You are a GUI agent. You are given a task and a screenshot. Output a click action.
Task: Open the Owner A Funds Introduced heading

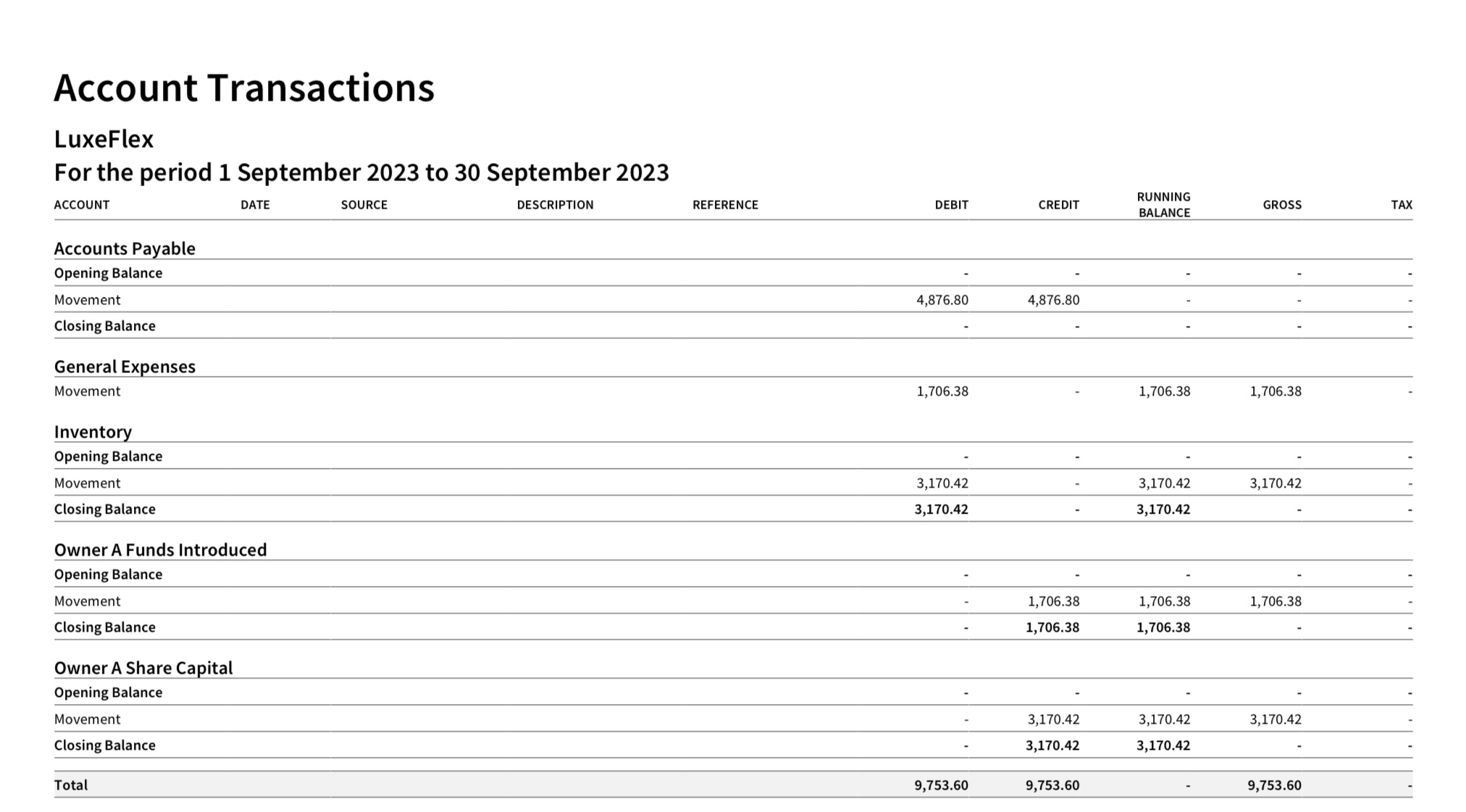point(160,550)
